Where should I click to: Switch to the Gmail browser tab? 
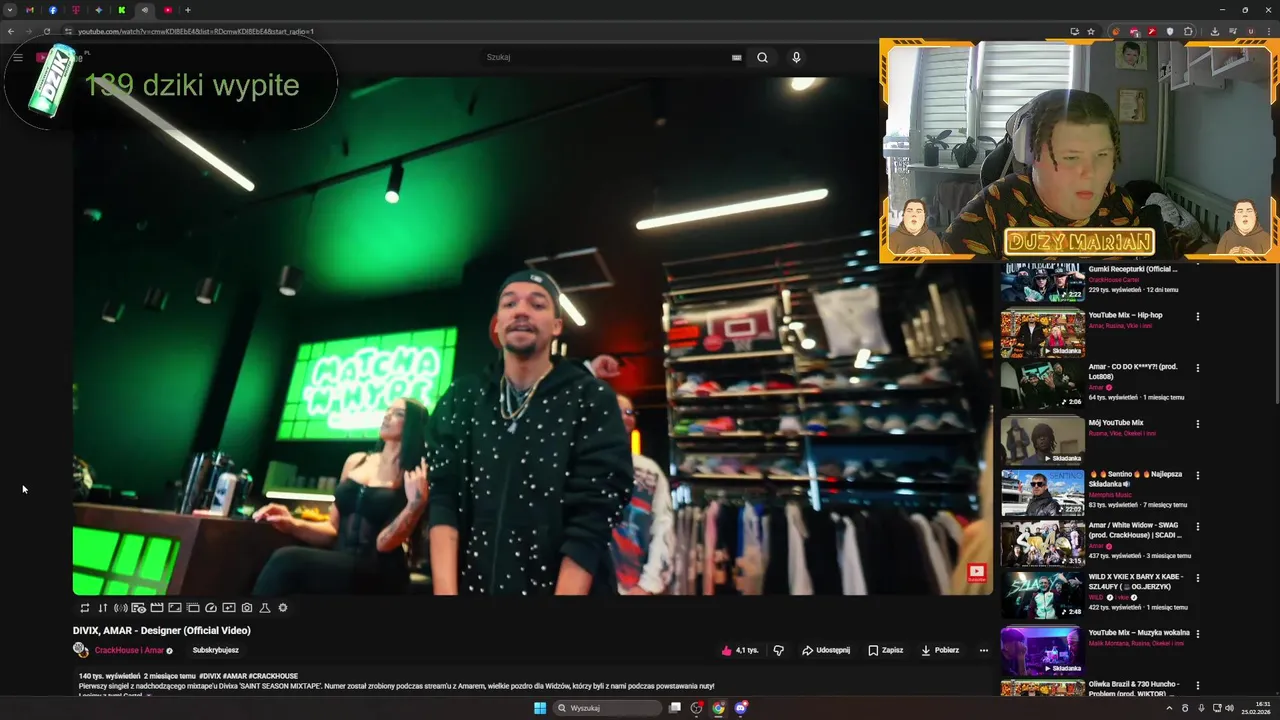pyautogui.click(x=30, y=10)
